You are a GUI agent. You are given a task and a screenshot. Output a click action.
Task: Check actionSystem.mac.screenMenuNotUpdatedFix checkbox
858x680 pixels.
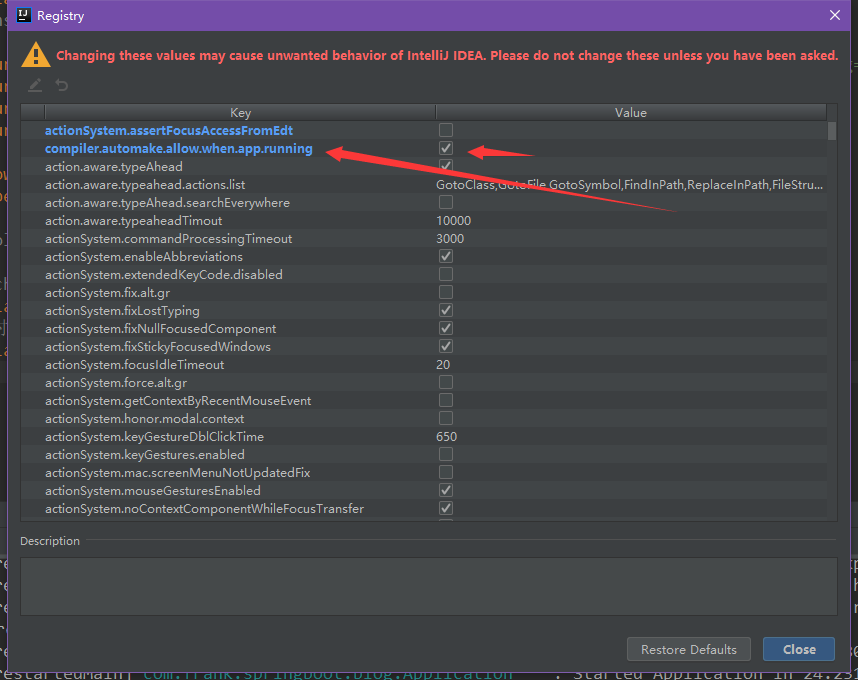coord(446,473)
